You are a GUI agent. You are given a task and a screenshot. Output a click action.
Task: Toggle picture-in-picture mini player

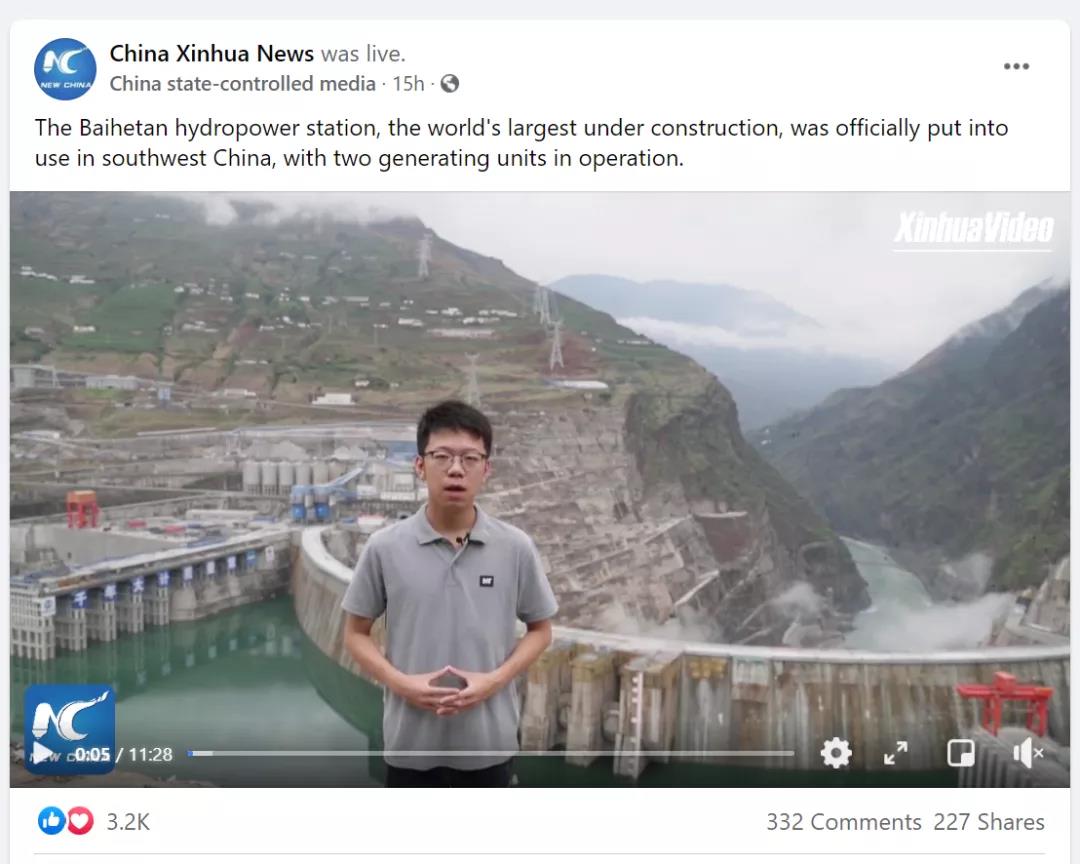tap(961, 753)
